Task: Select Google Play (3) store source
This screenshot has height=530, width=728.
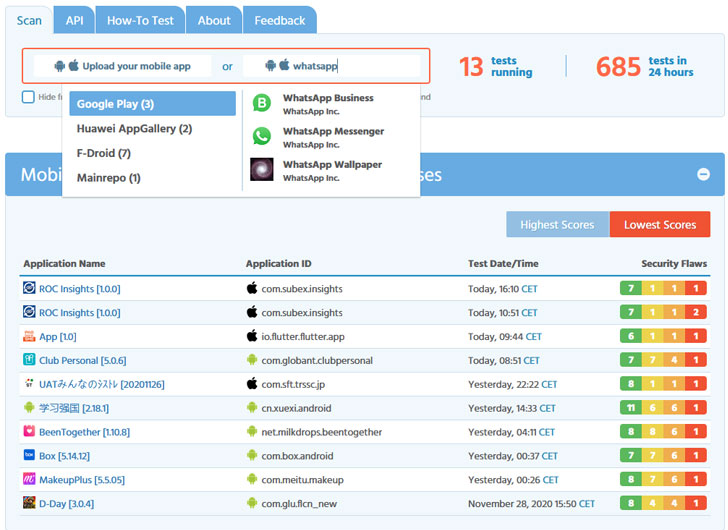Action: (152, 104)
